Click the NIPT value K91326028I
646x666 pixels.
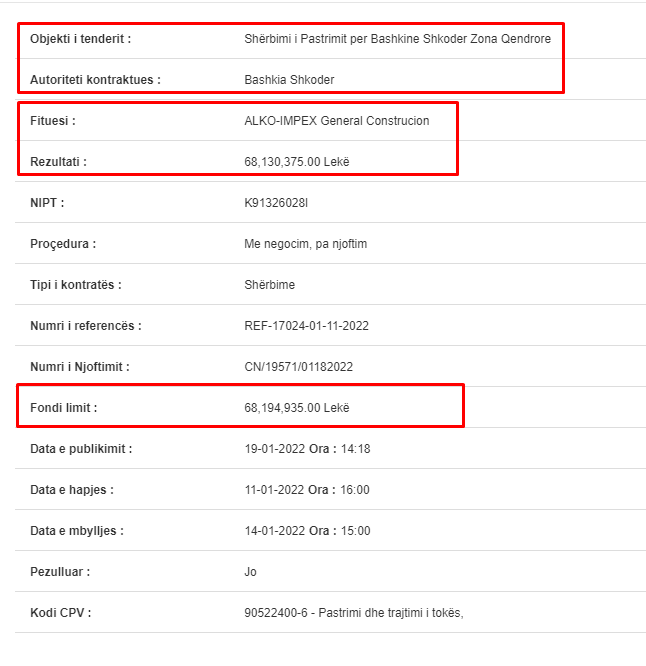pos(276,203)
